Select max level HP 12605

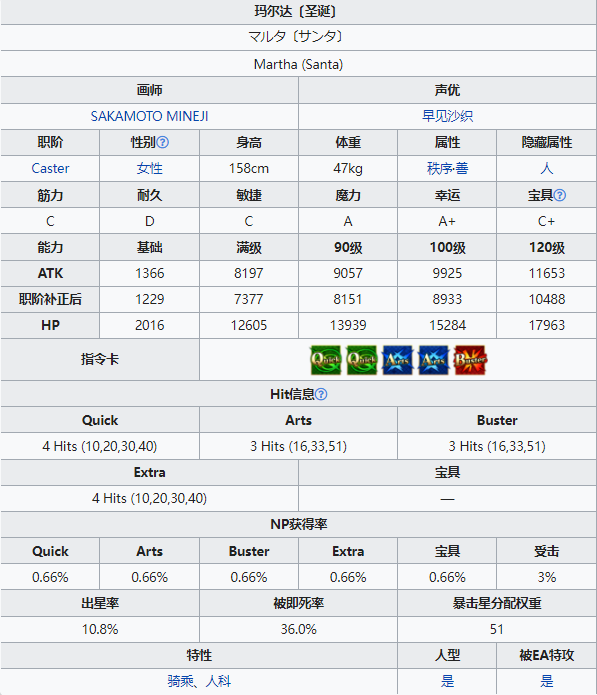[249, 325]
